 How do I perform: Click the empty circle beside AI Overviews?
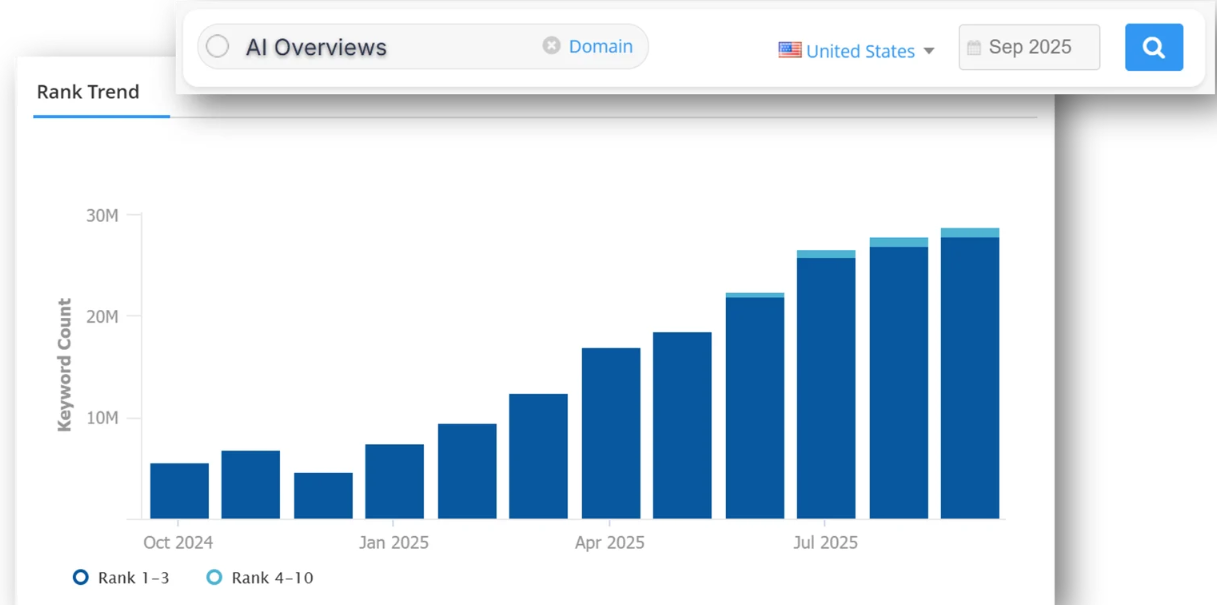click(216, 45)
